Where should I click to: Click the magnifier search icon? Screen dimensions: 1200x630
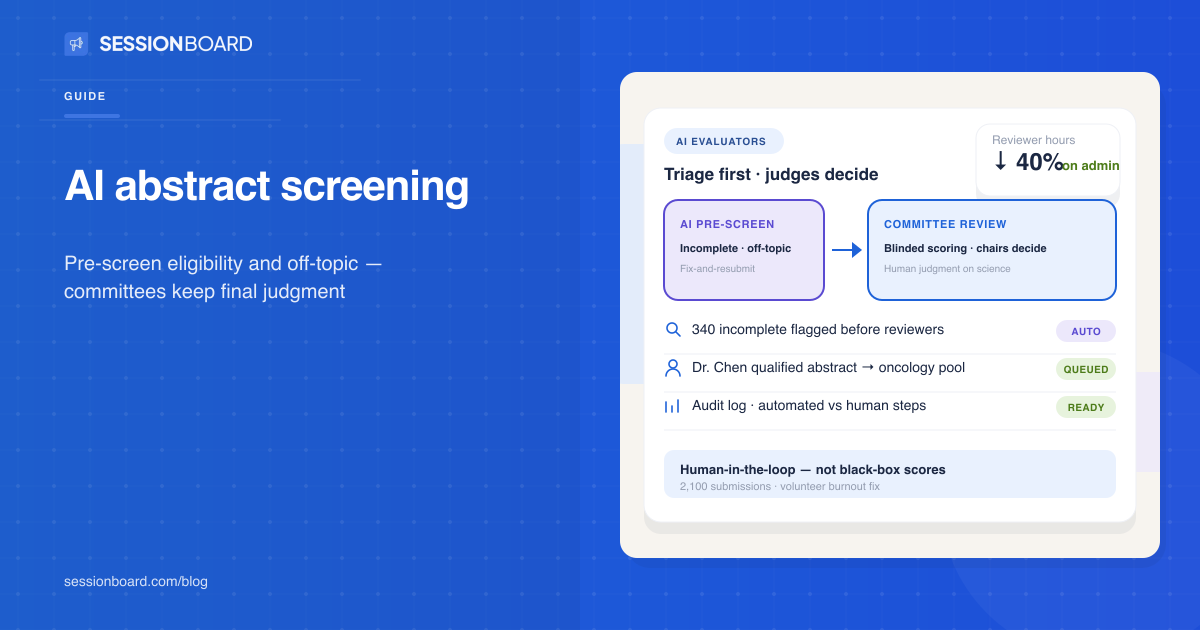[x=673, y=329]
